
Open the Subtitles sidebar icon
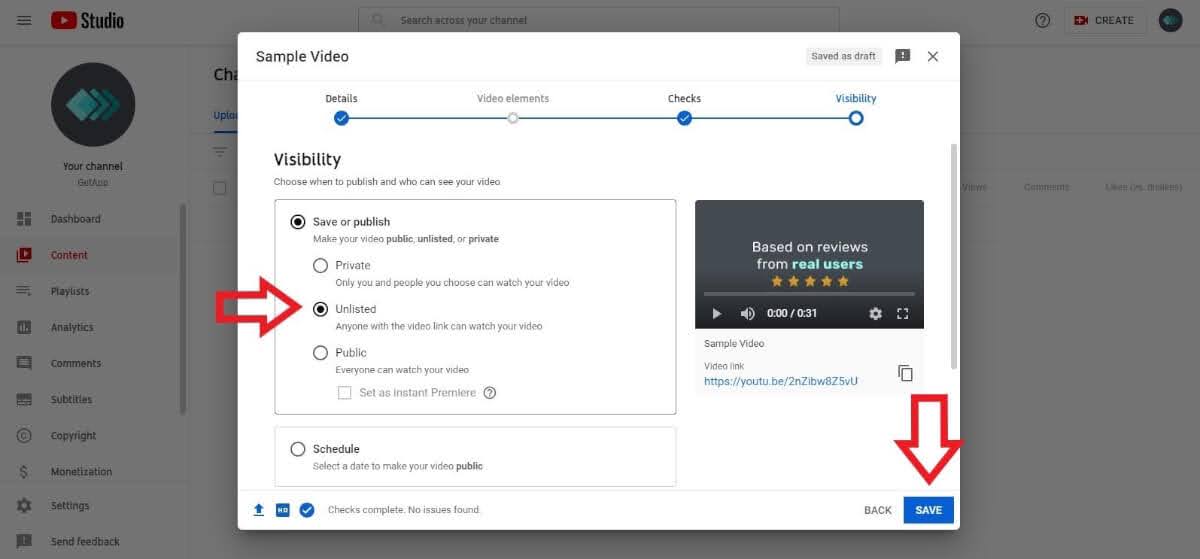click(24, 399)
